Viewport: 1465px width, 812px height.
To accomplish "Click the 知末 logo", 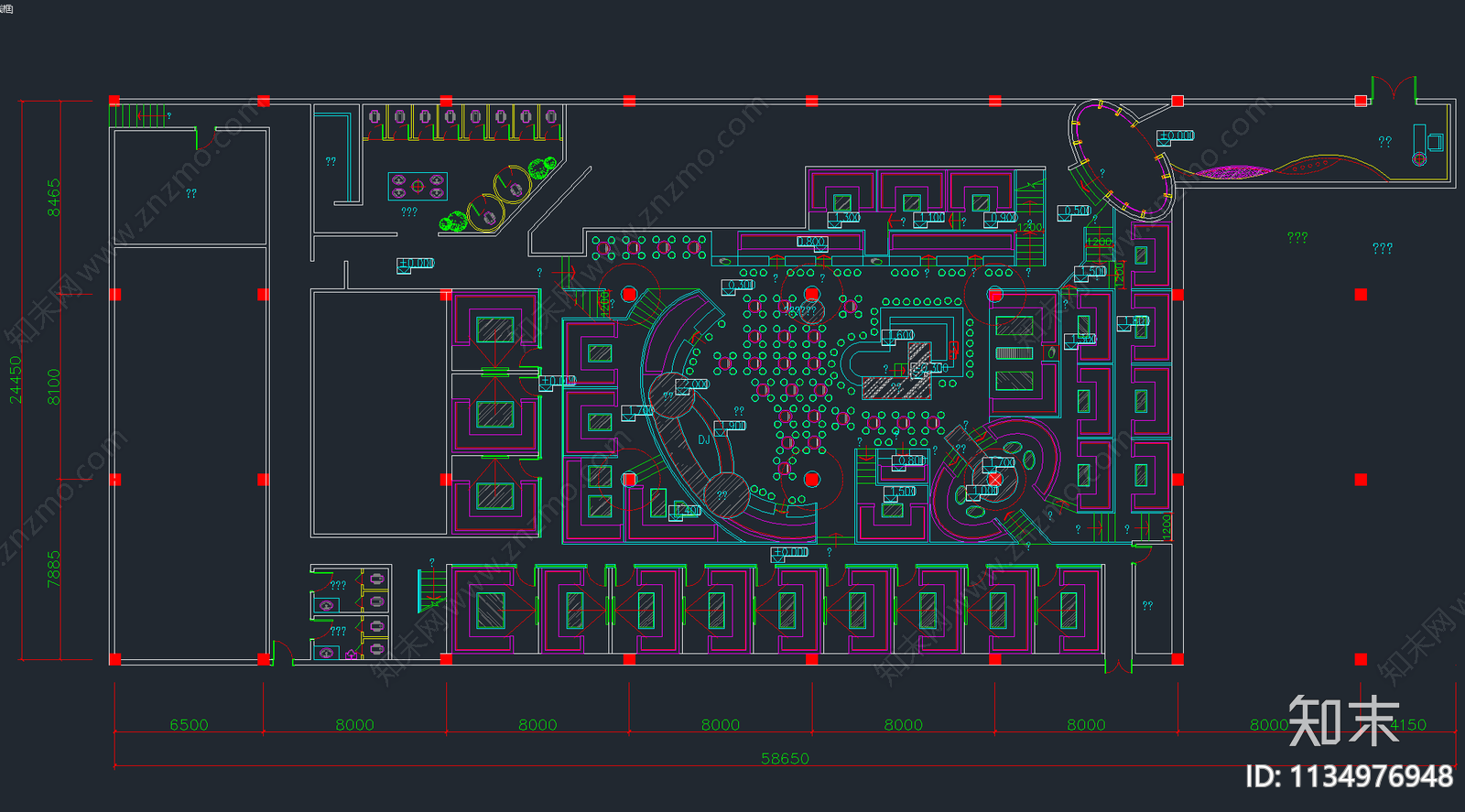I will pyautogui.click(x=1344, y=720).
